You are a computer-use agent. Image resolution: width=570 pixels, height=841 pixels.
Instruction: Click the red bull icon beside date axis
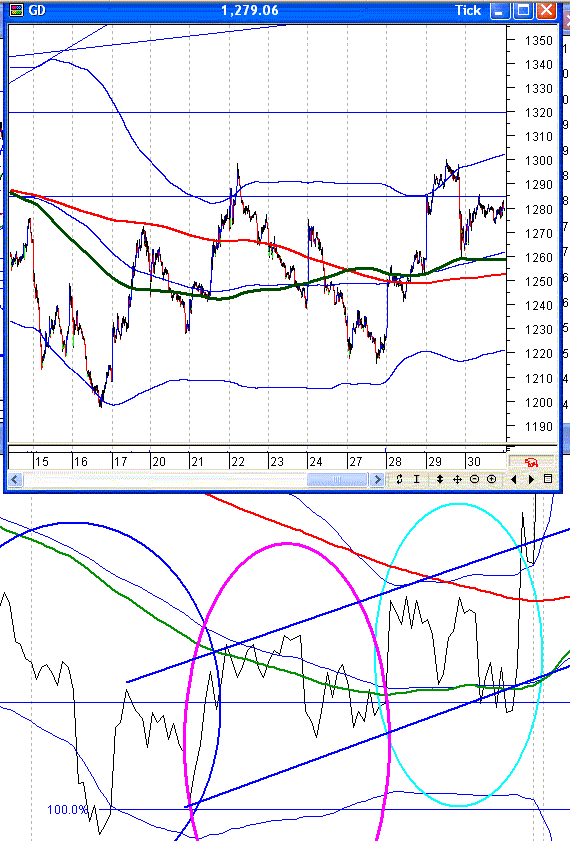pyautogui.click(x=531, y=462)
